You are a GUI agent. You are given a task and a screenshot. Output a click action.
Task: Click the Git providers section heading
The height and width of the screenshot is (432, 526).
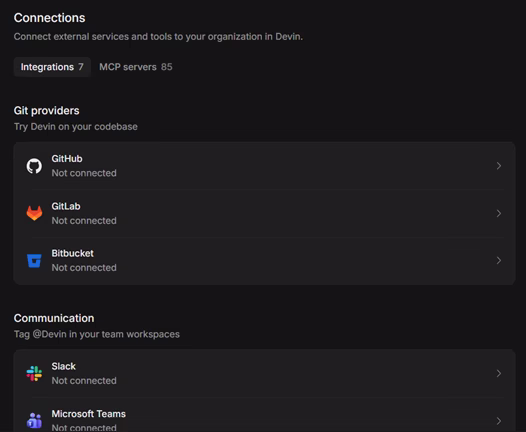[47, 111]
